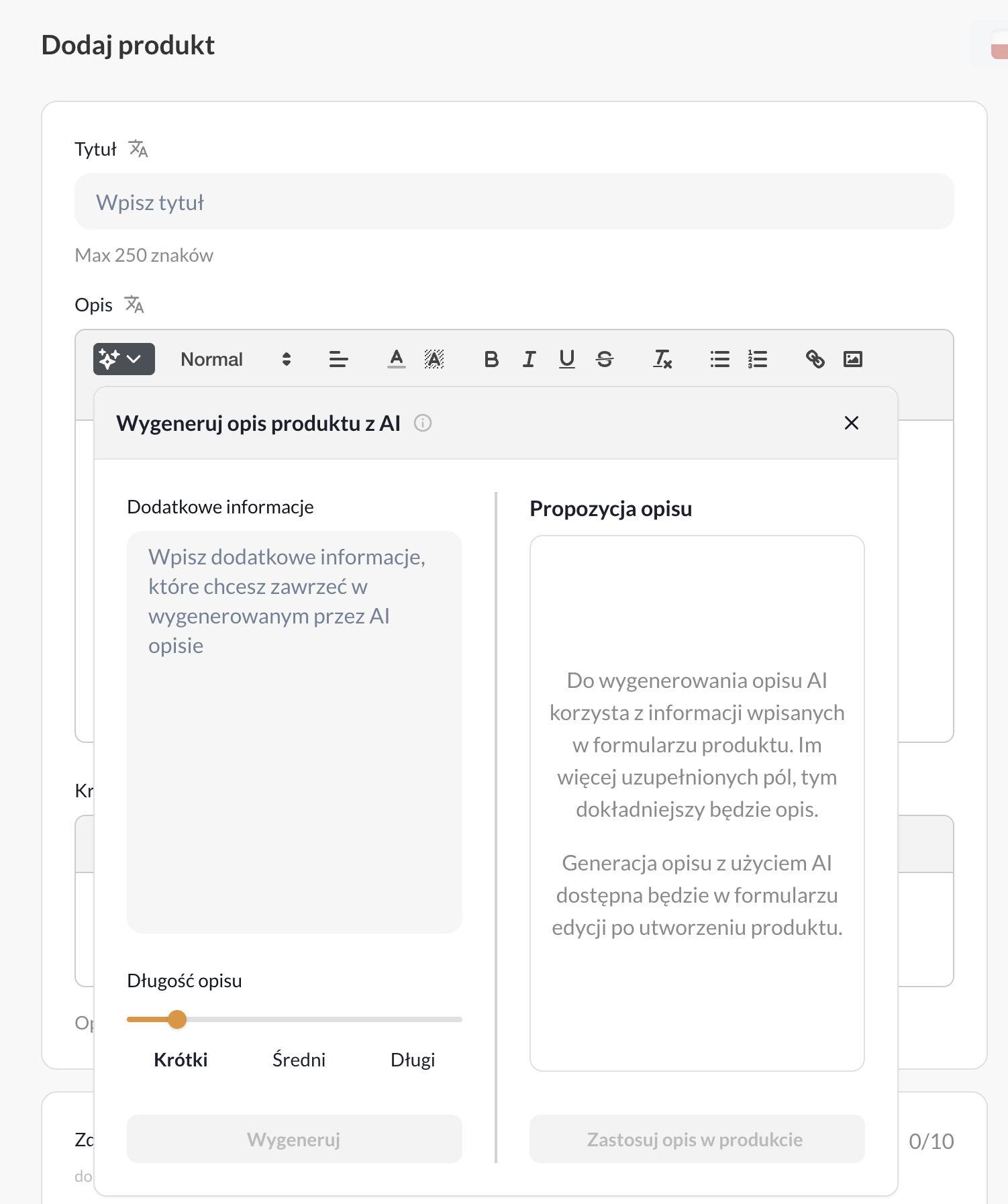Select the Średni description length

coord(299,1060)
